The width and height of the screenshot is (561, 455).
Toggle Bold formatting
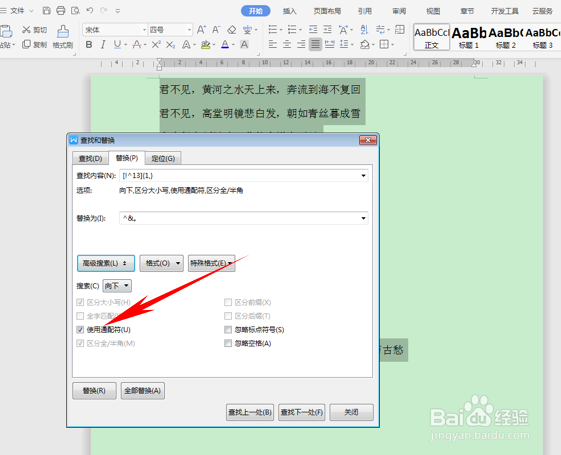pyautogui.click(x=89, y=45)
